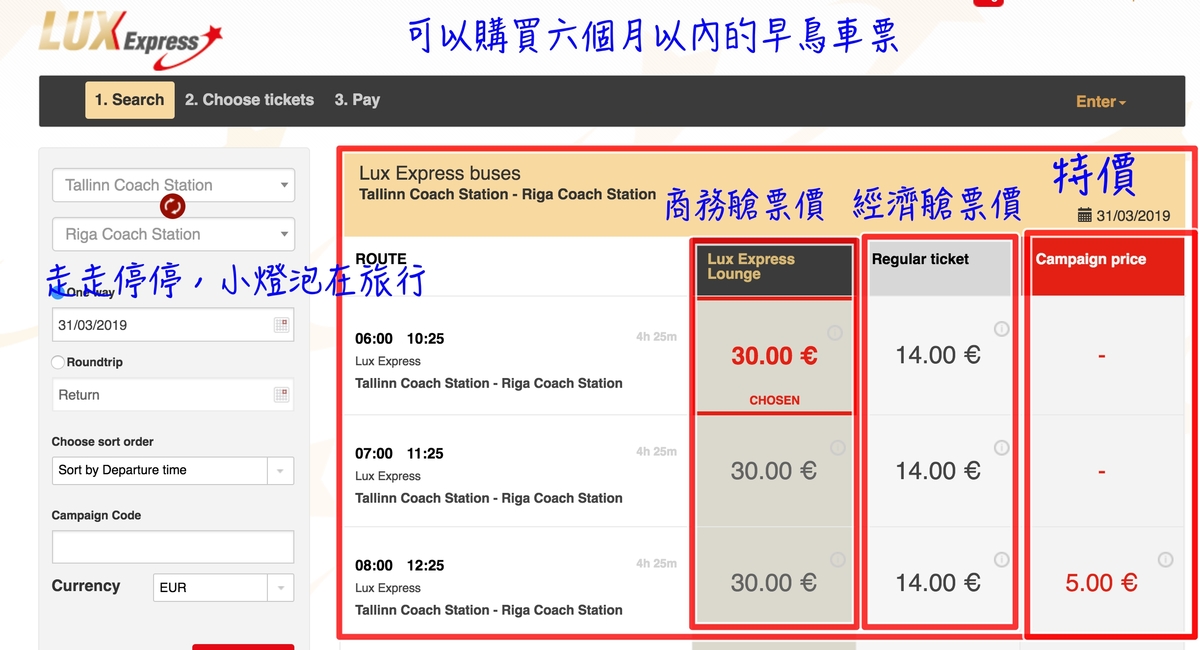Click calendar icon beside 31/03/2019 header date
1200x650 pixels.
coord(1085,215)
